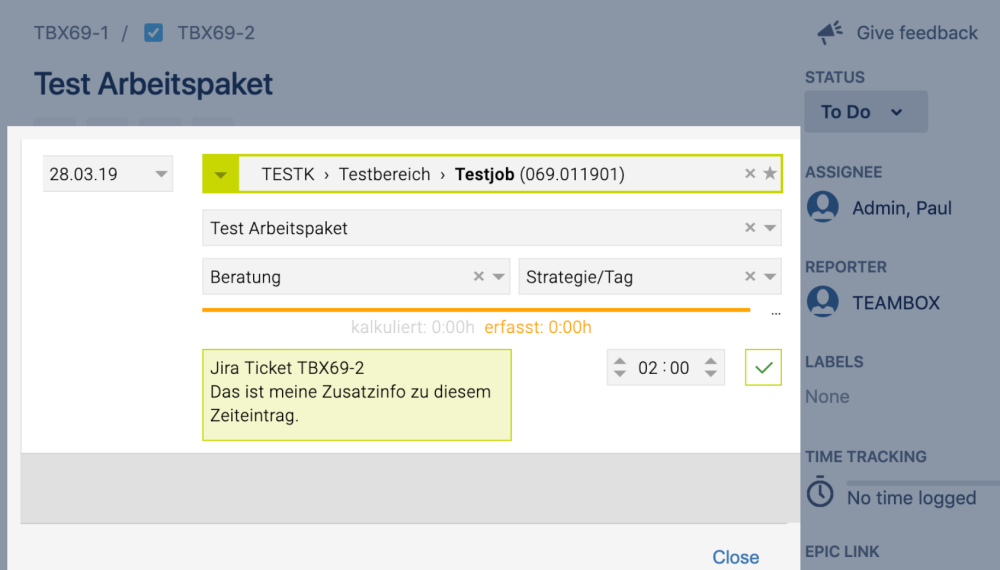Screen dimensions: 1000x570
Task: Open the Strategie/Tag dropdown arrow
Action: (770, 277)
